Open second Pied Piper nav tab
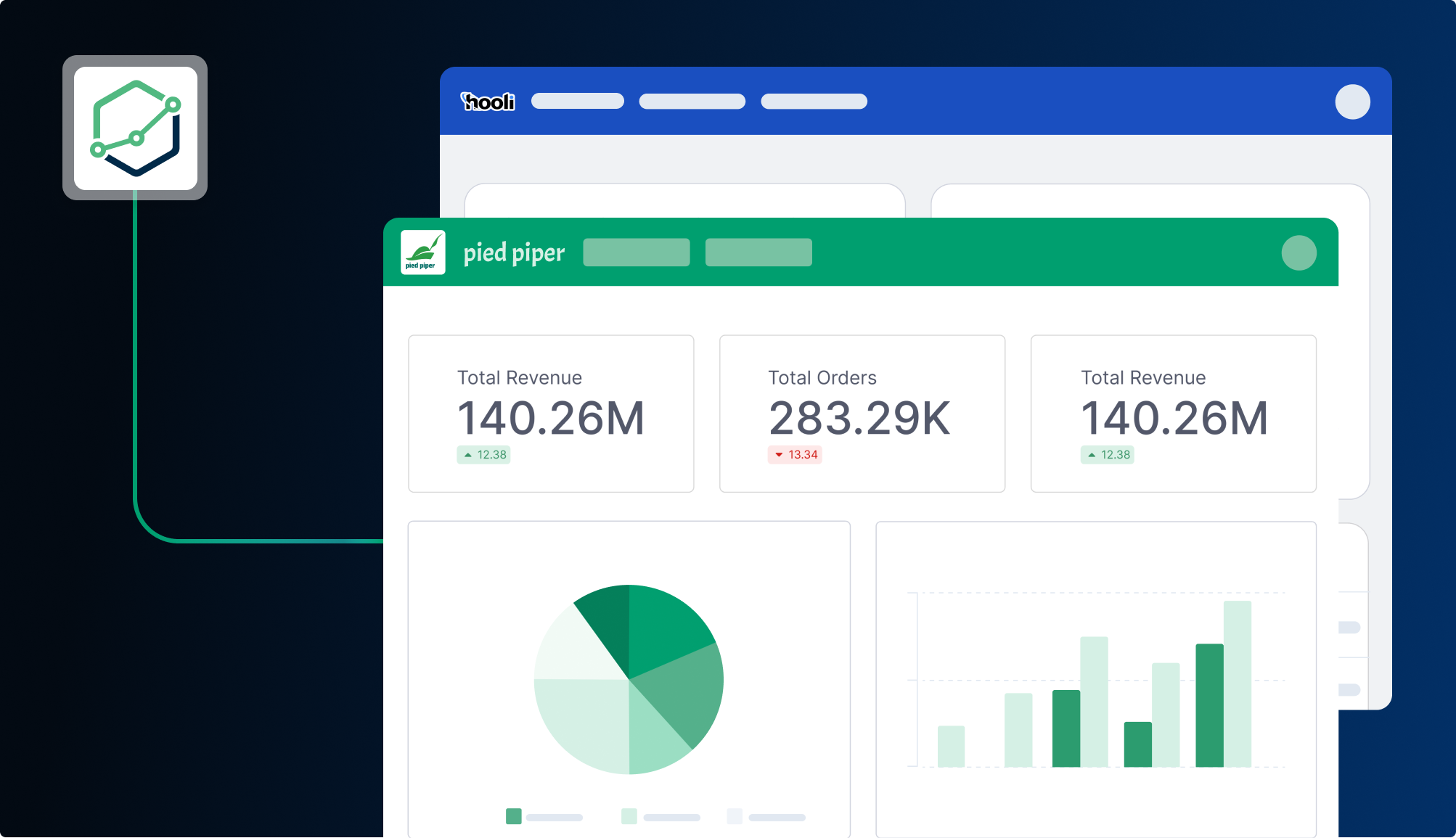Image resolution: width=1456 pixels, height=838 pixels. tap(758, 252)
